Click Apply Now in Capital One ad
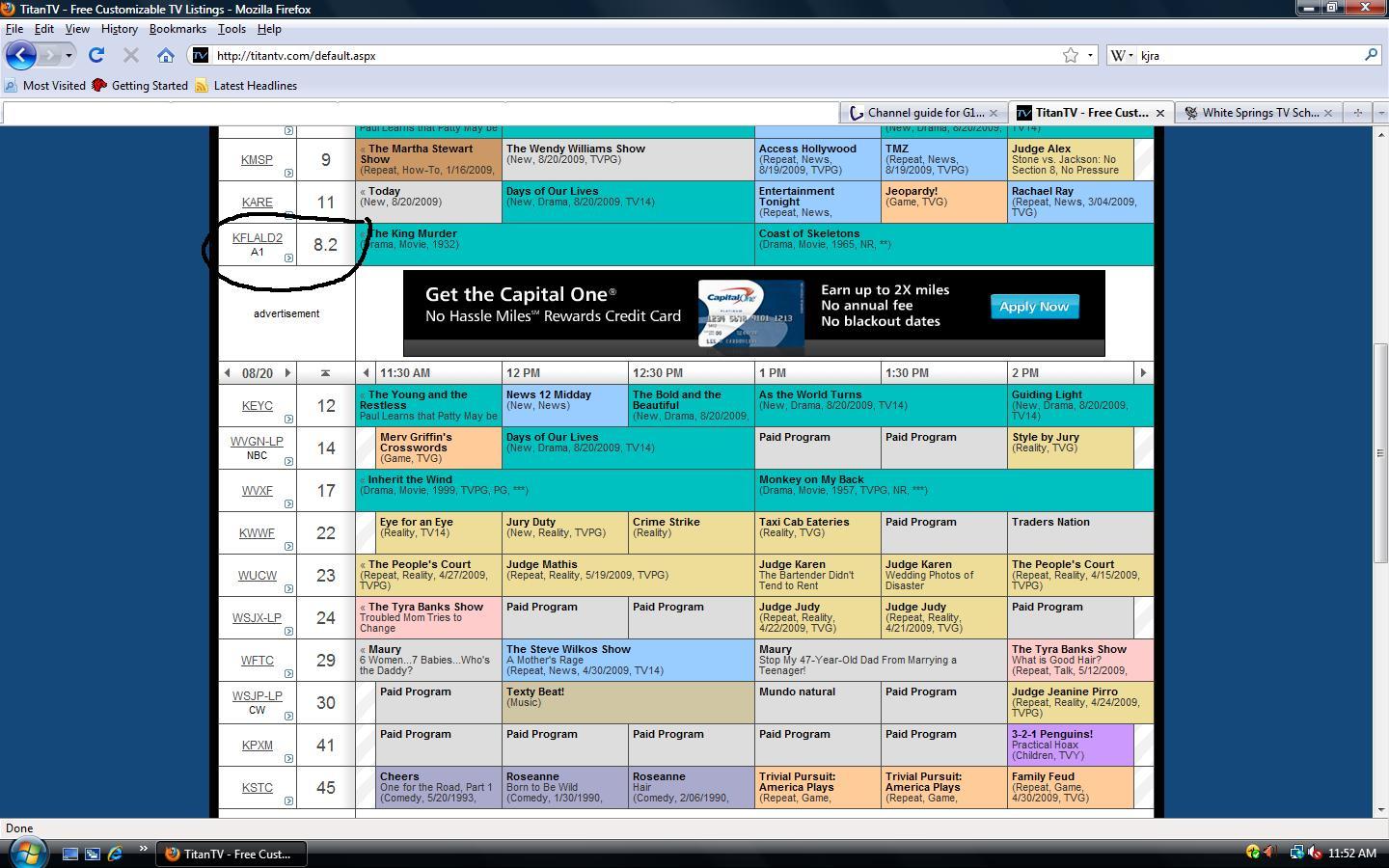Image resolution: width=1389 pixels, height=868 pixels. click(1034, 307)
